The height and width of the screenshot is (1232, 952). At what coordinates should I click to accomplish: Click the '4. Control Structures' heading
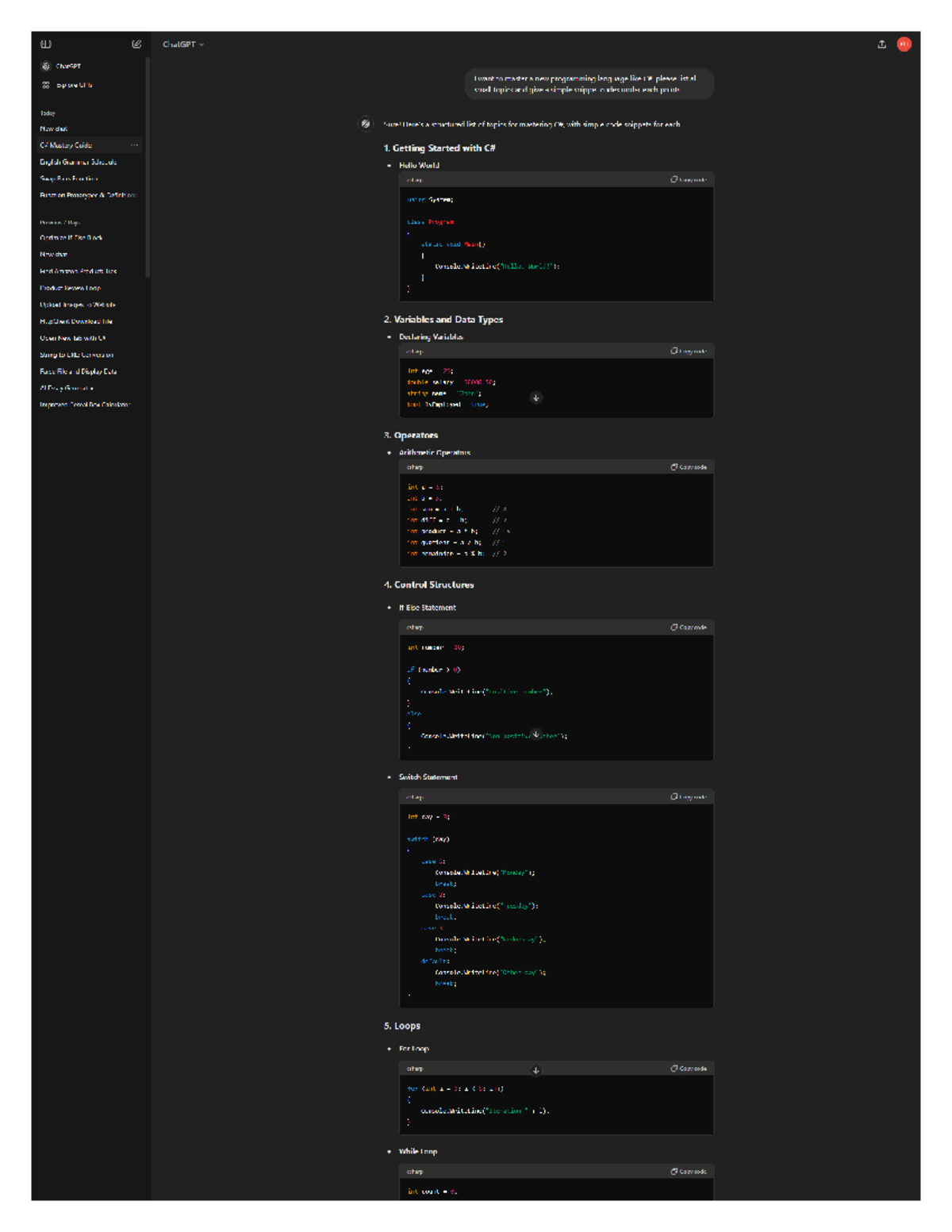click(429, 585)
